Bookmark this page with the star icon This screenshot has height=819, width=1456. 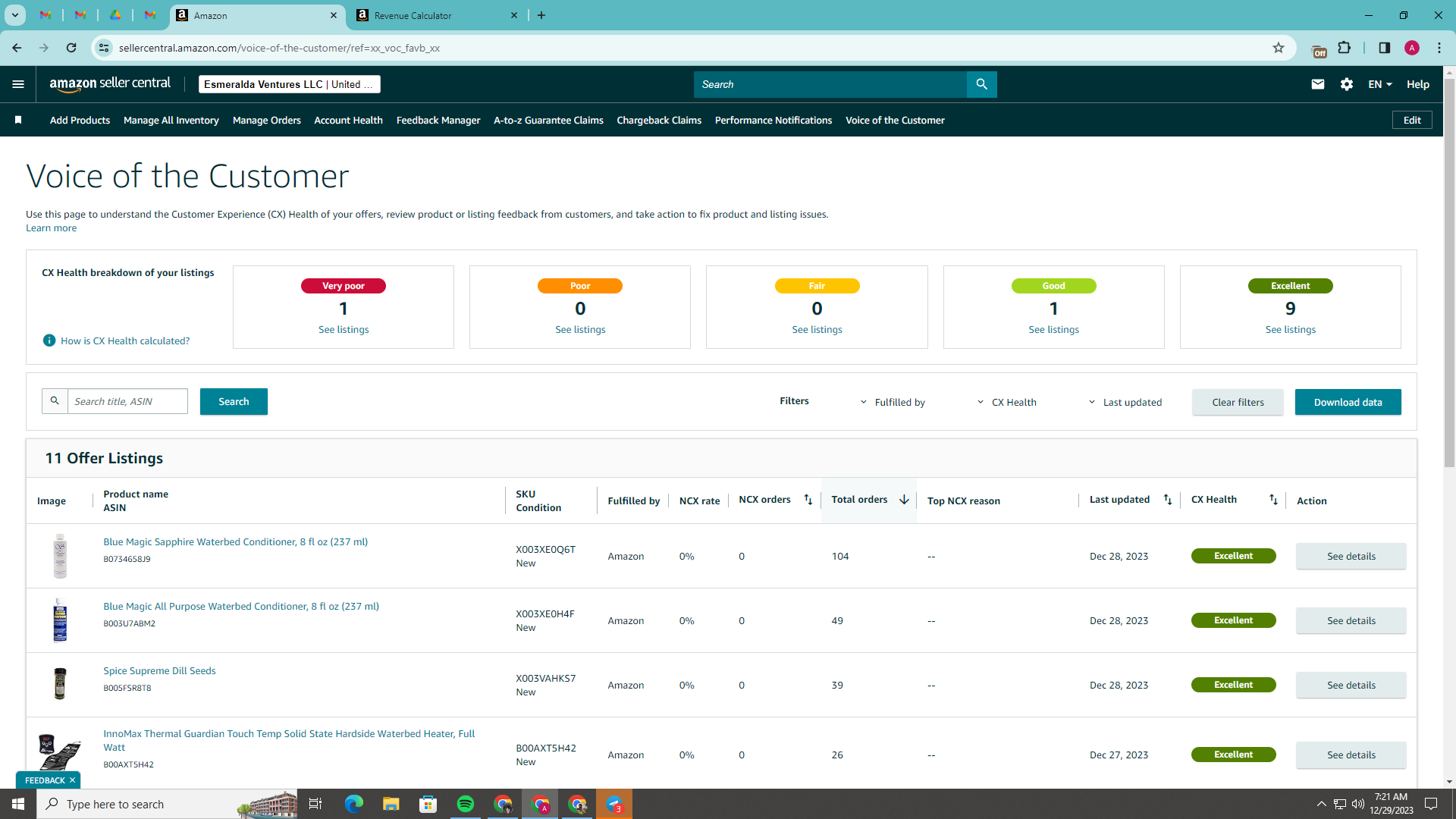tap(1279, 48)
